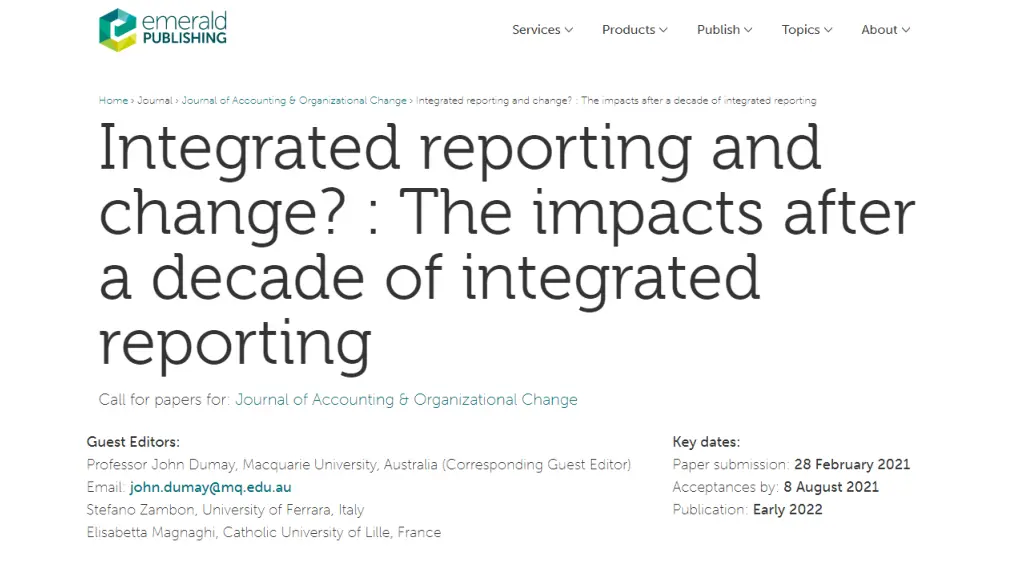The width and height of the screenshot is (1024, 576).
Task: Expand the About chevron arrow
Action: pos(906,30)
